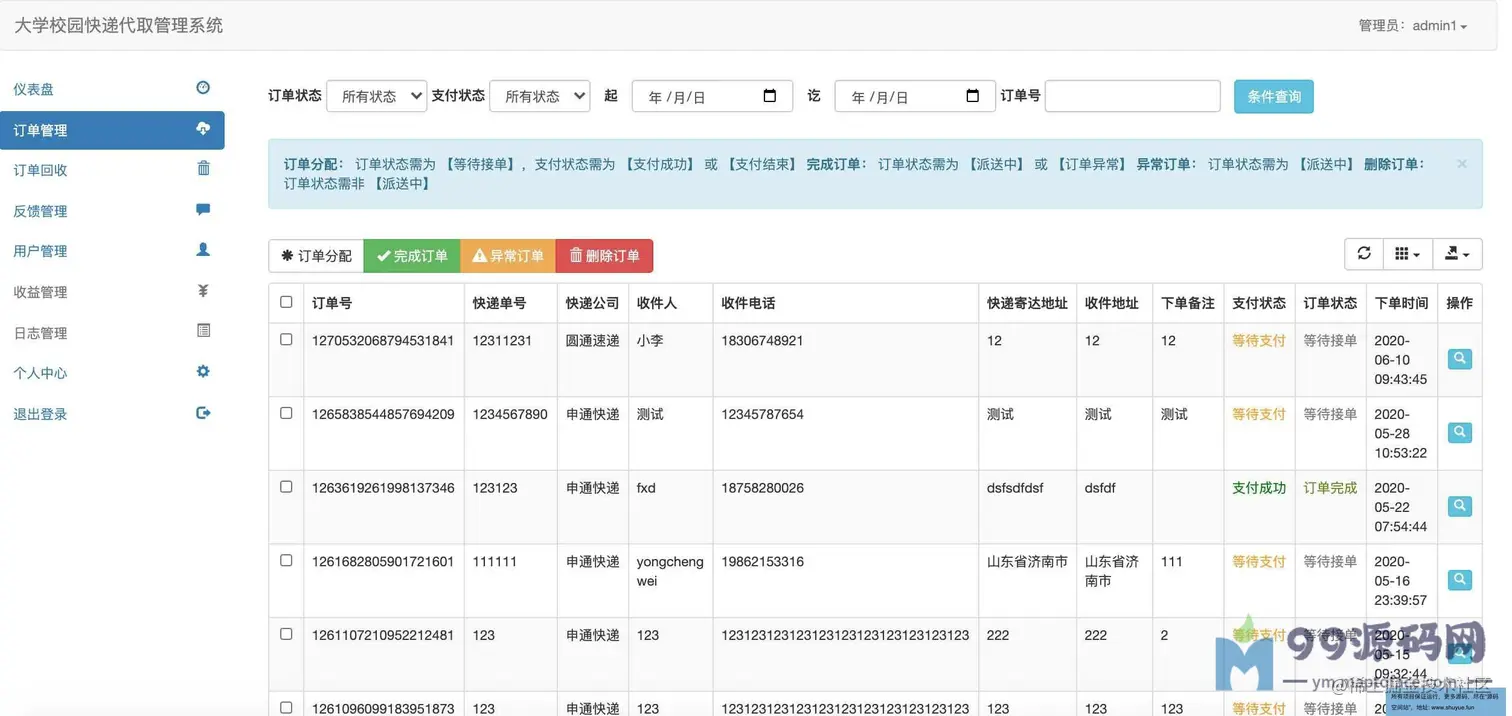Click the user icon beside 用户管理

[x=203, y=250]
